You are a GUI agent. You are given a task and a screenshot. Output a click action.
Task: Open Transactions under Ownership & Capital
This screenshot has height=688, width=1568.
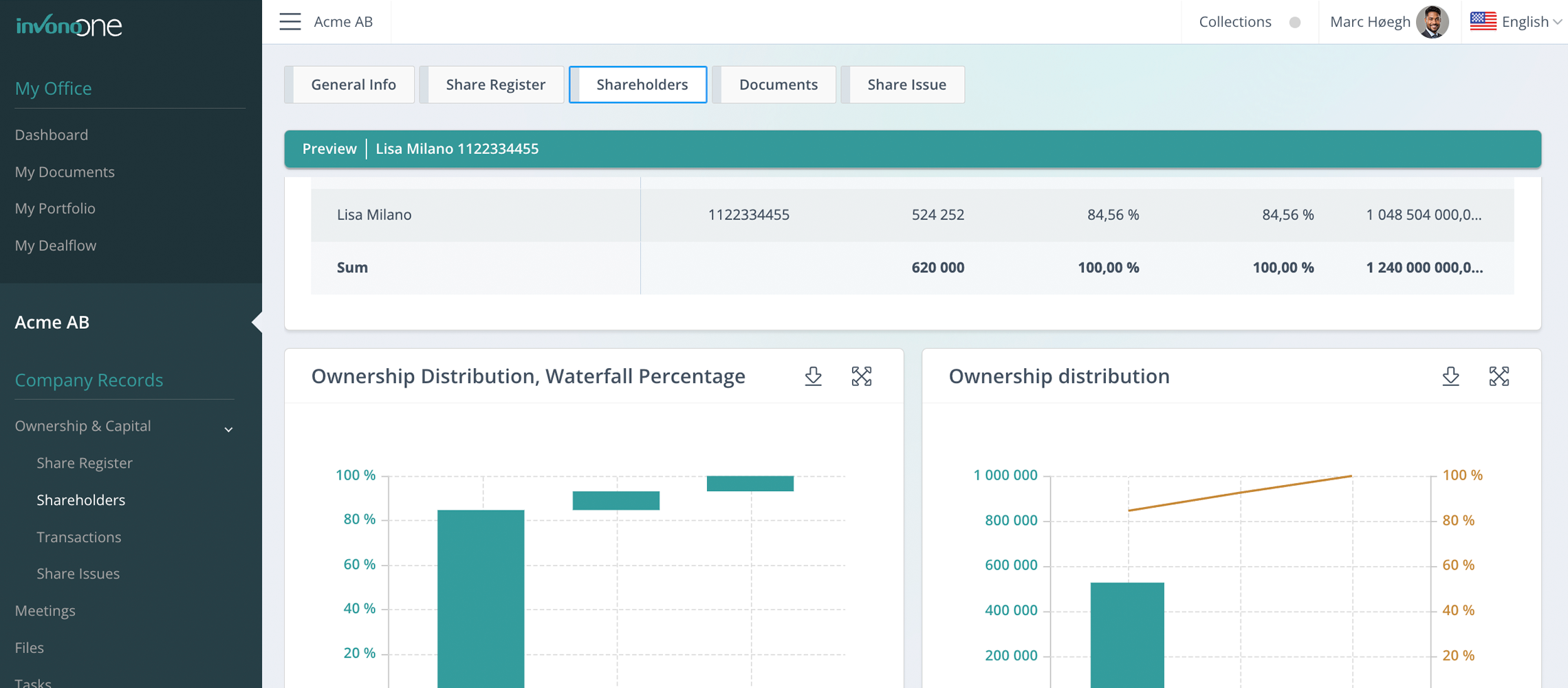coord(79,537)
